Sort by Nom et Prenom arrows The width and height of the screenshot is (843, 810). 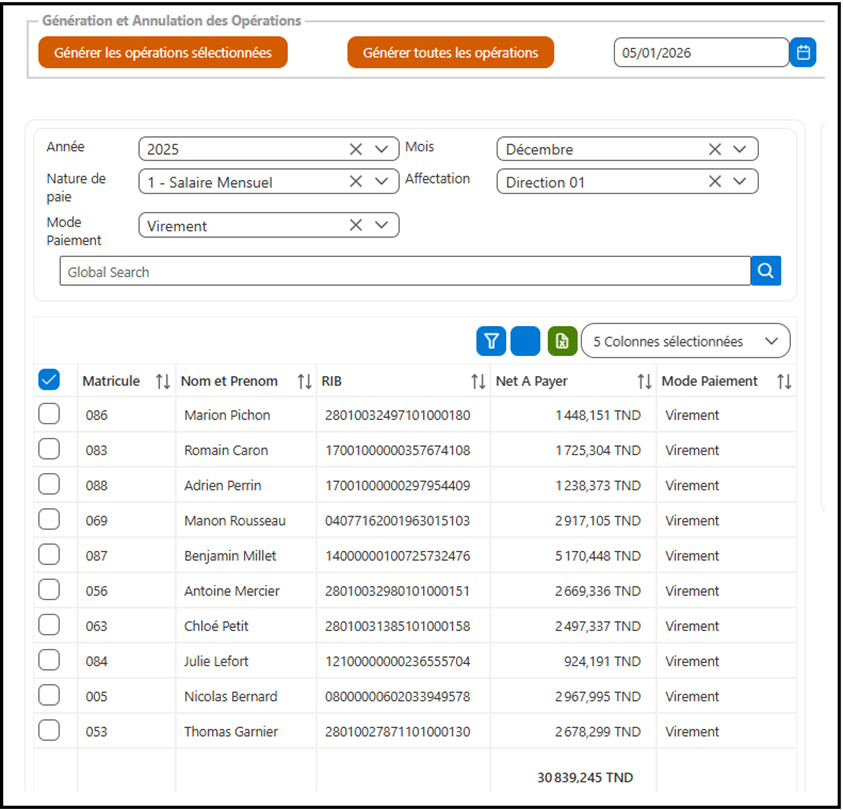305,382
